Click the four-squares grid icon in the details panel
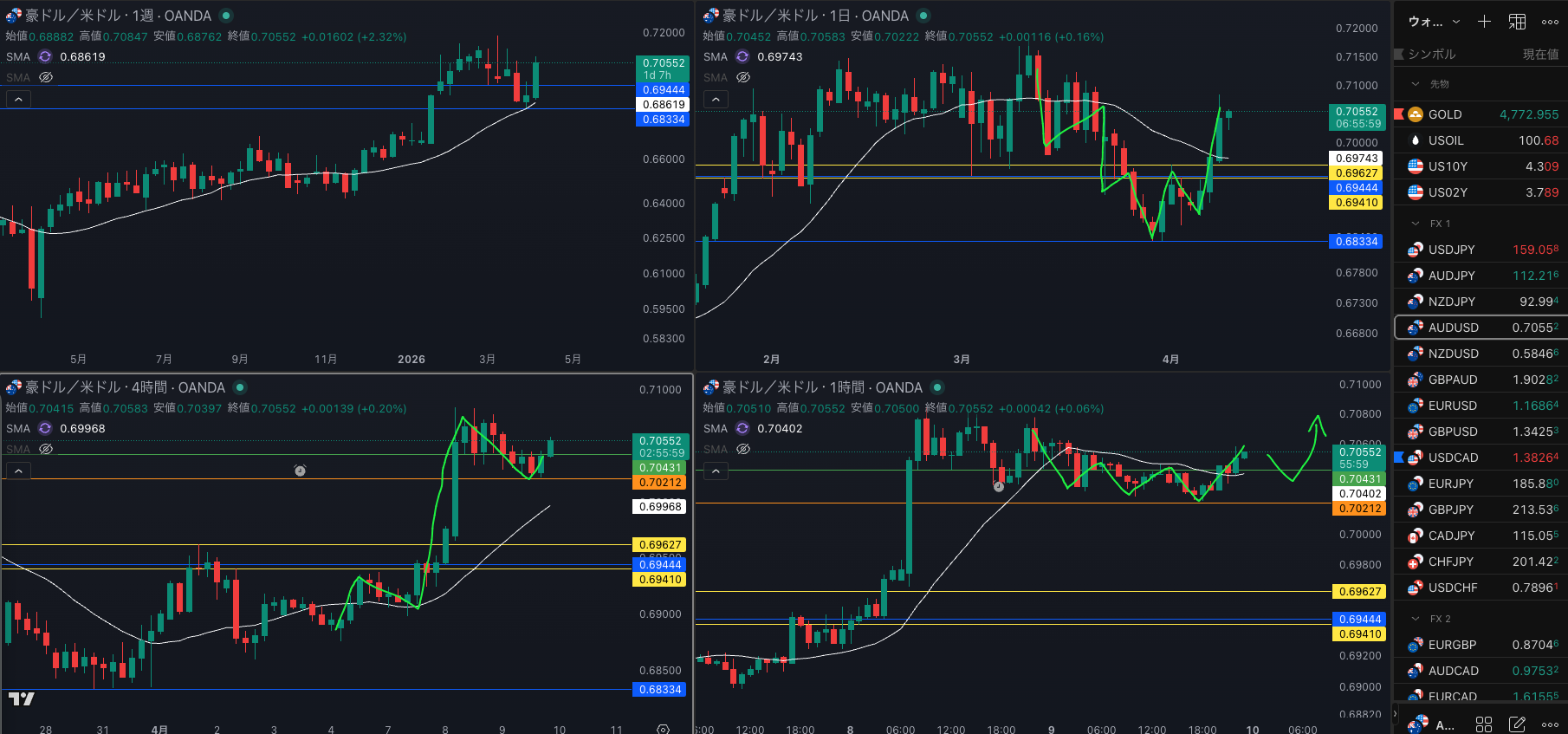This screenshot has height=734, width=1568. click(1484, 724)
